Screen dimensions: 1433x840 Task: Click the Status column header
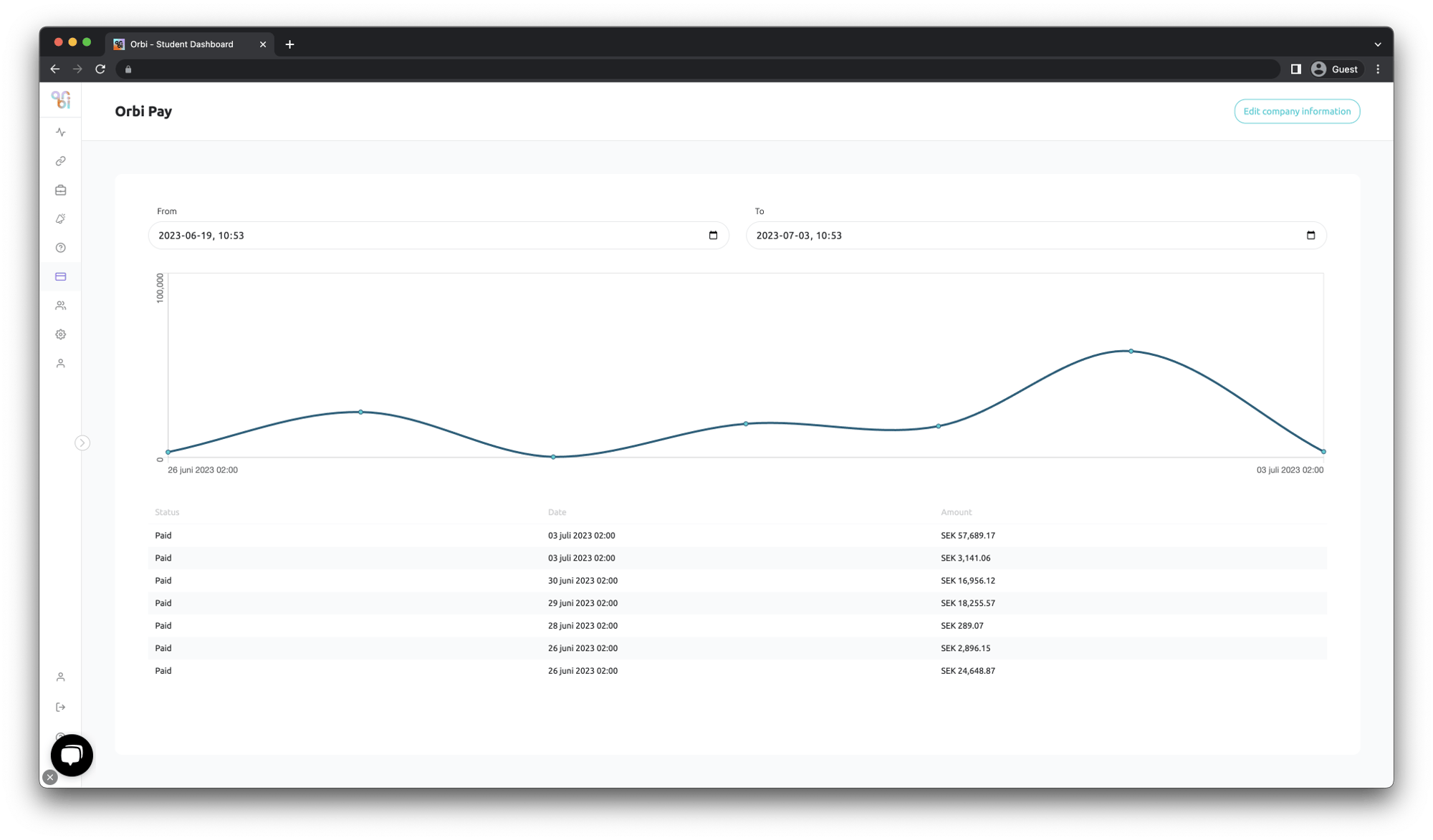pyautogui.click(x=167, y=512)
